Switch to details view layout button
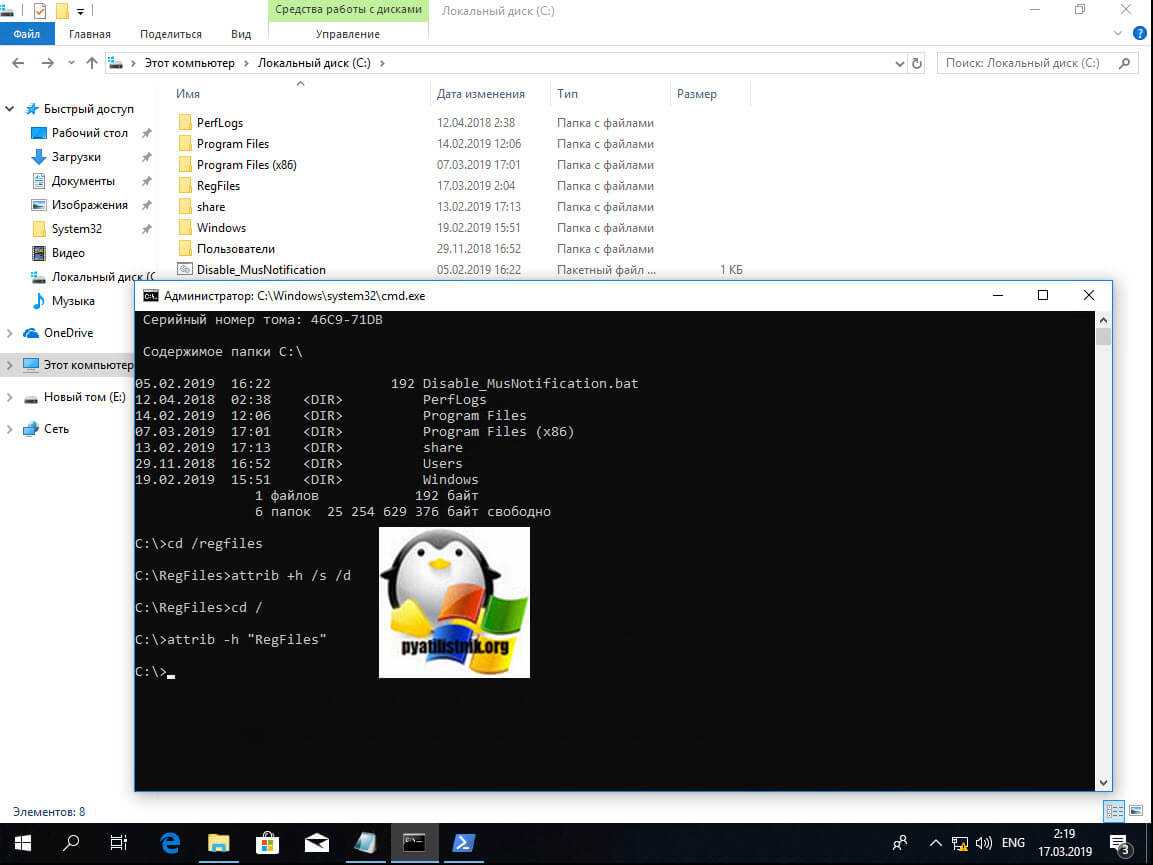1153x865 pixels. click(1113, 810)
